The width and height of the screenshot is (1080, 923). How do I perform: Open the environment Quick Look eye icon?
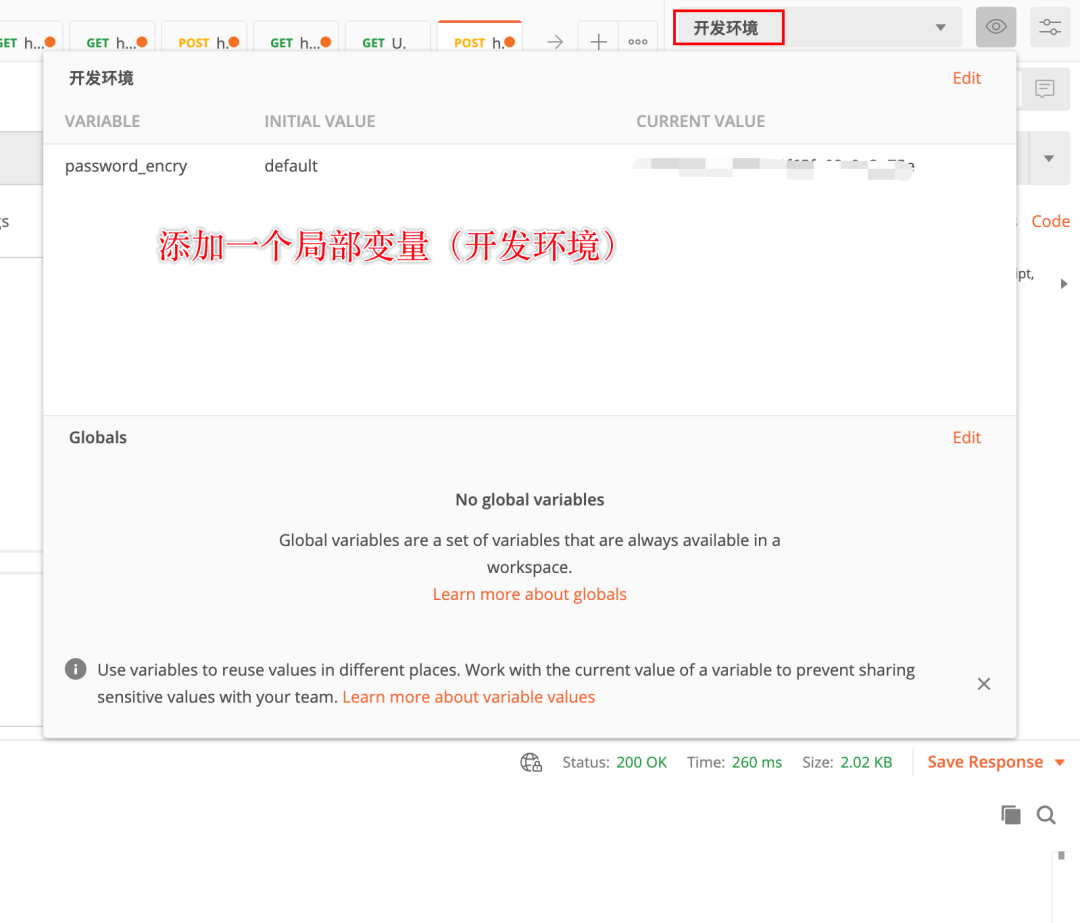click(995, 27)
